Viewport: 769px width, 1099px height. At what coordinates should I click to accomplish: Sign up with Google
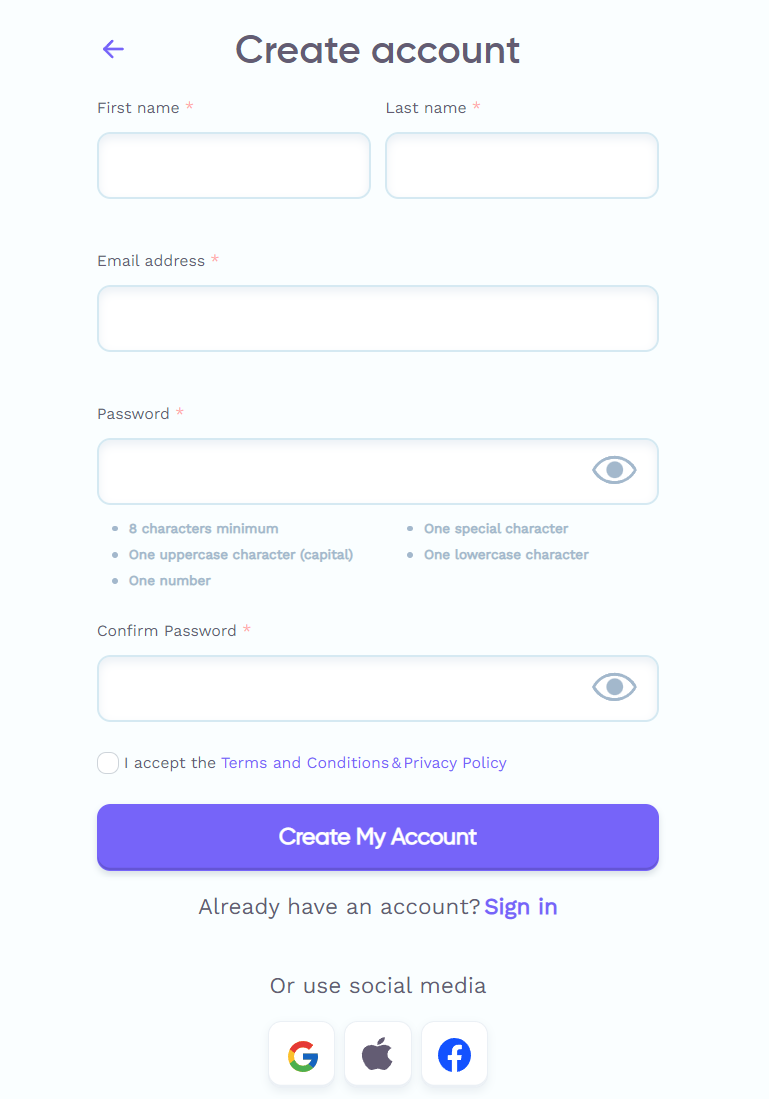(x=301, y=1053)
